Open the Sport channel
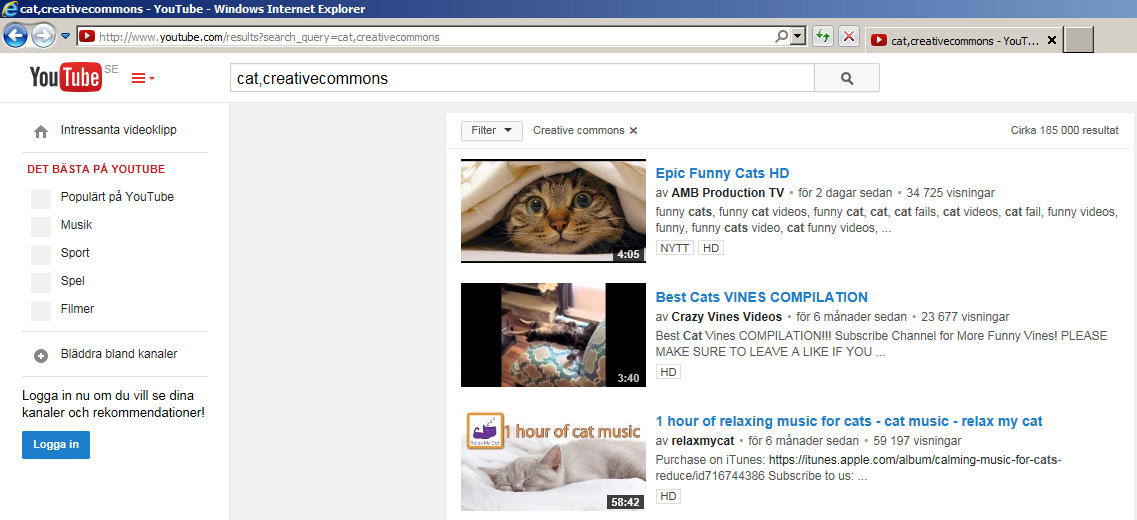Viewport: 1137px width, 520px height. 75,253
